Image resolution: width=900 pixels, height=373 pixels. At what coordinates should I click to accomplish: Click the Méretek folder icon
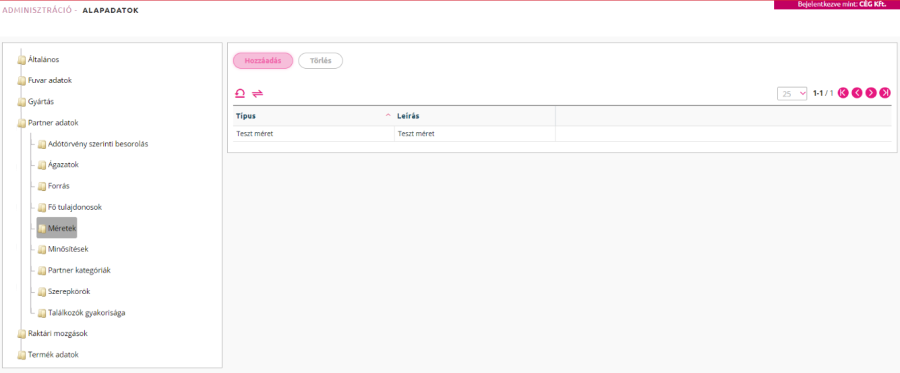[x=42, y=228]
